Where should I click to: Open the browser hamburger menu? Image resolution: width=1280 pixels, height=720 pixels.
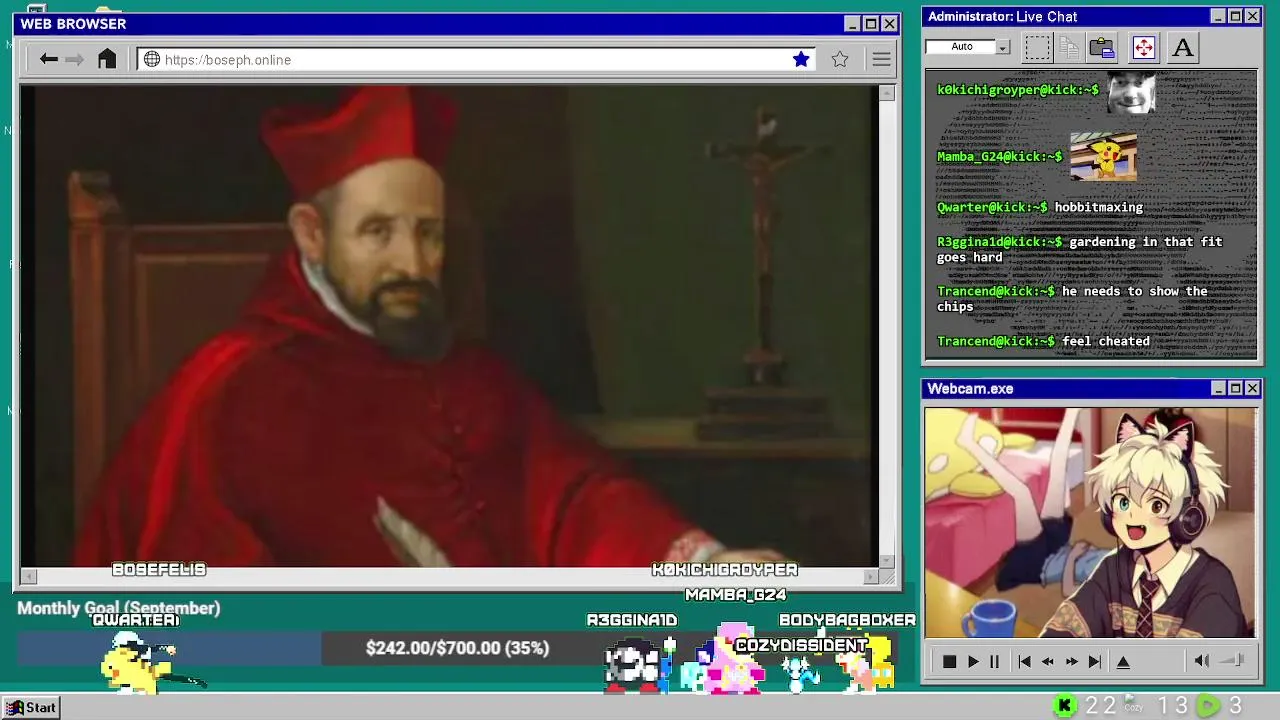[x=881, y=59]
